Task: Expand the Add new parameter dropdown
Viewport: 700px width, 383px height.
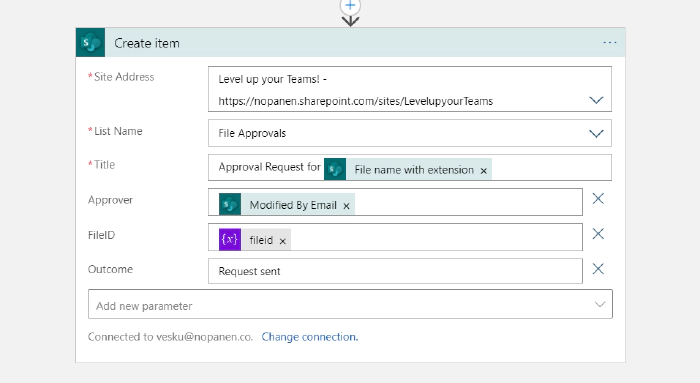Action: pyautogui.click(x=600, y=304)
